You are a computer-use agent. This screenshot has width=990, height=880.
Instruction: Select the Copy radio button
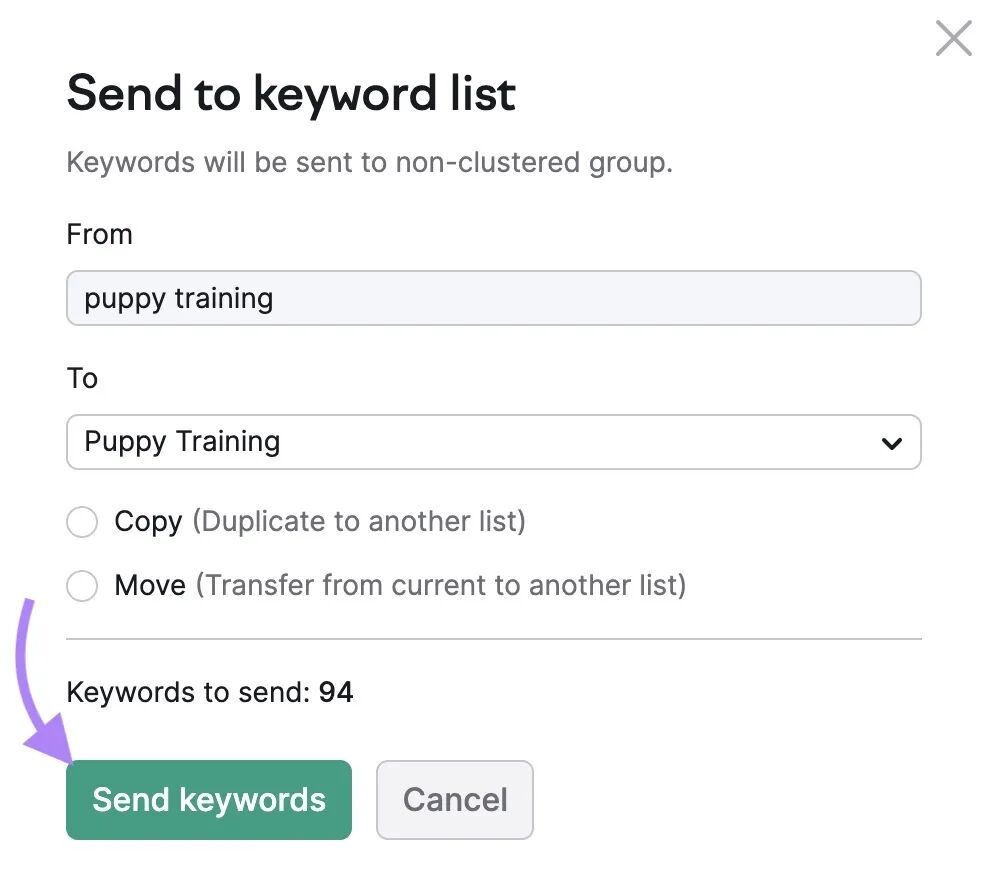pos(82,522)
